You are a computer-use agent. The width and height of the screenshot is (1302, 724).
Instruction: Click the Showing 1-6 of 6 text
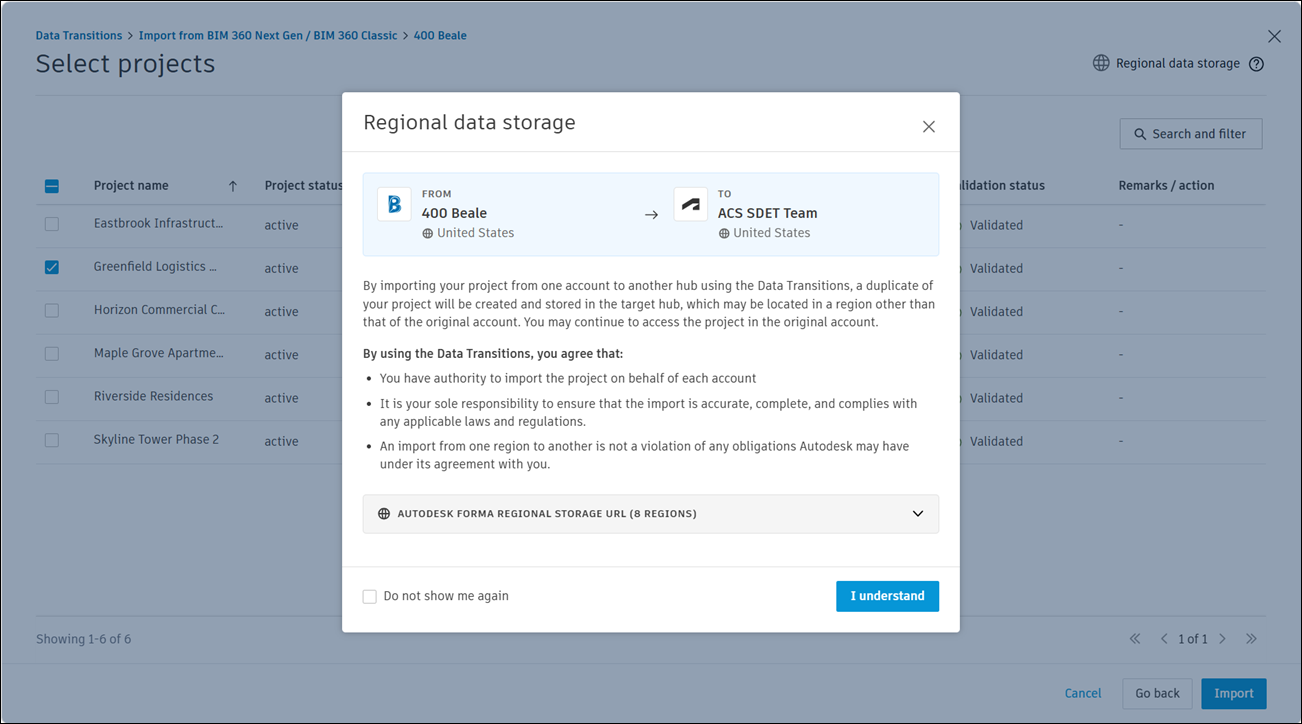84,639
